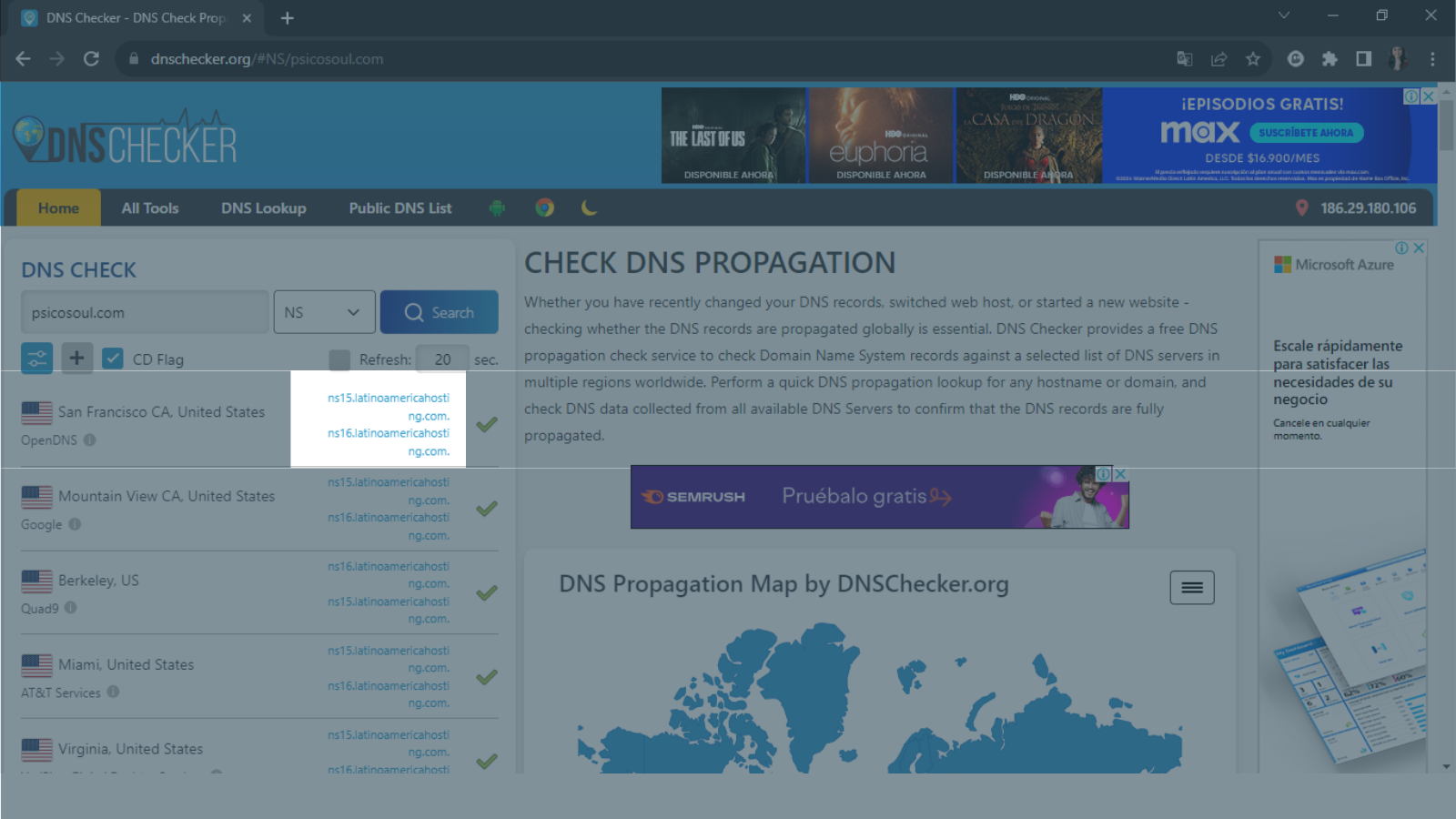Click Mountain View CA, United States row
The image size is (1456, 819).
259,509
